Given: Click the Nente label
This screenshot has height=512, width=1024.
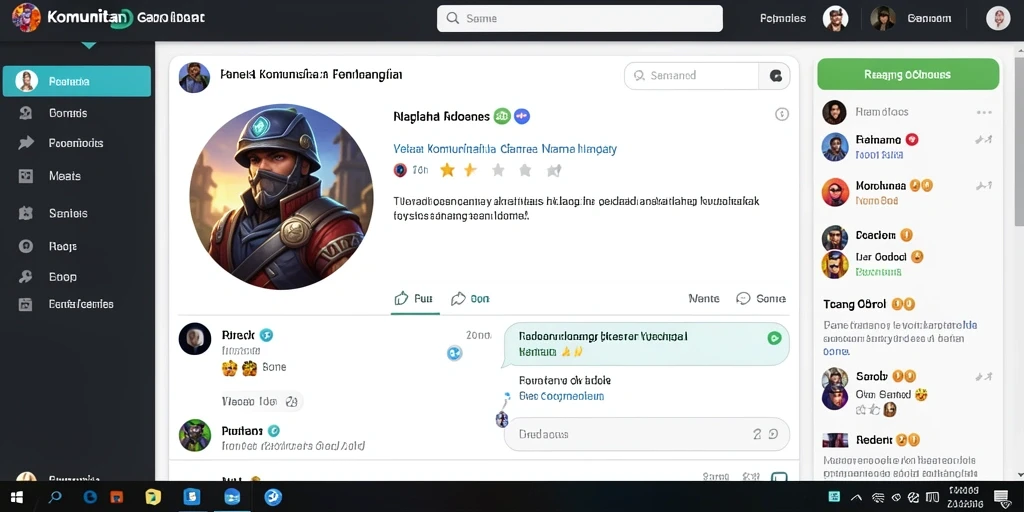Looking at the screenshot, I should pyautogui.click(x=704, y=298).
